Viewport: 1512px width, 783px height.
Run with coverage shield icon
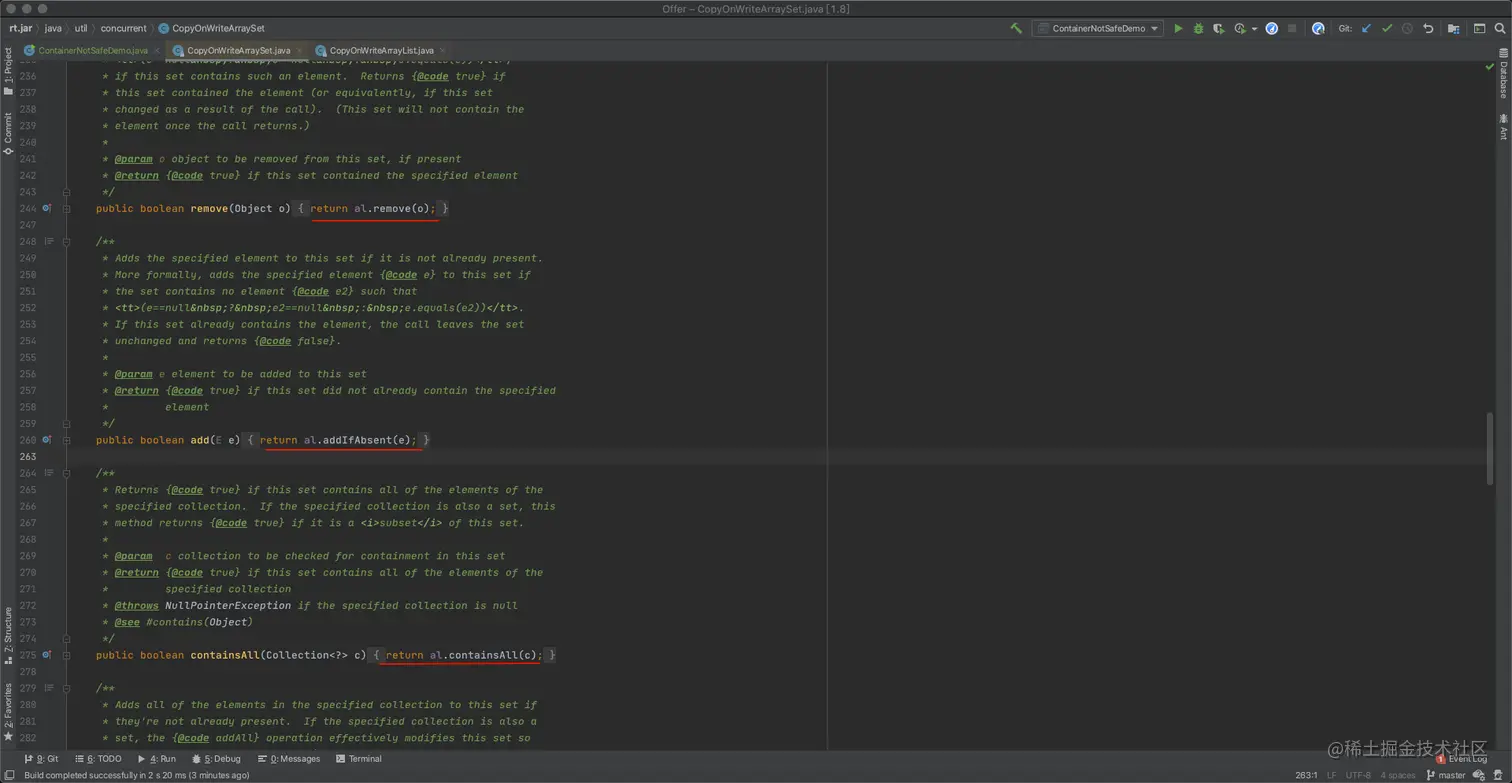[1218, 29]
